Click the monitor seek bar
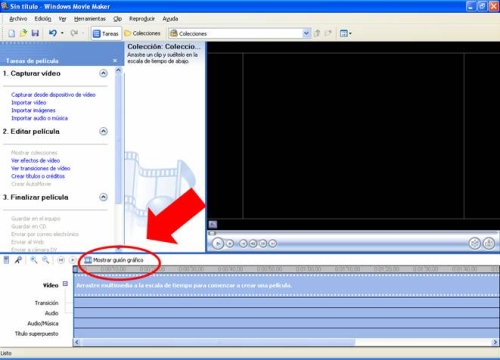The width and height of the screenshot is (500, 360). pos(353,233)
